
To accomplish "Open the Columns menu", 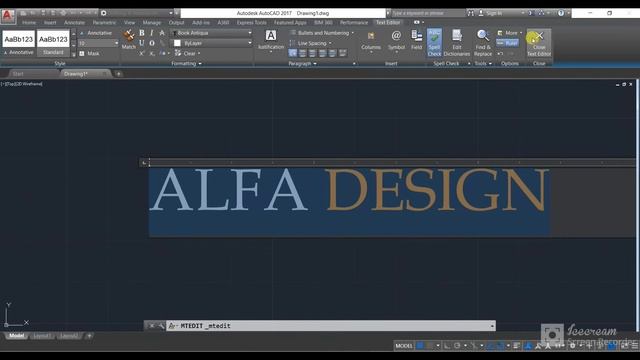I will pos(371,42).
